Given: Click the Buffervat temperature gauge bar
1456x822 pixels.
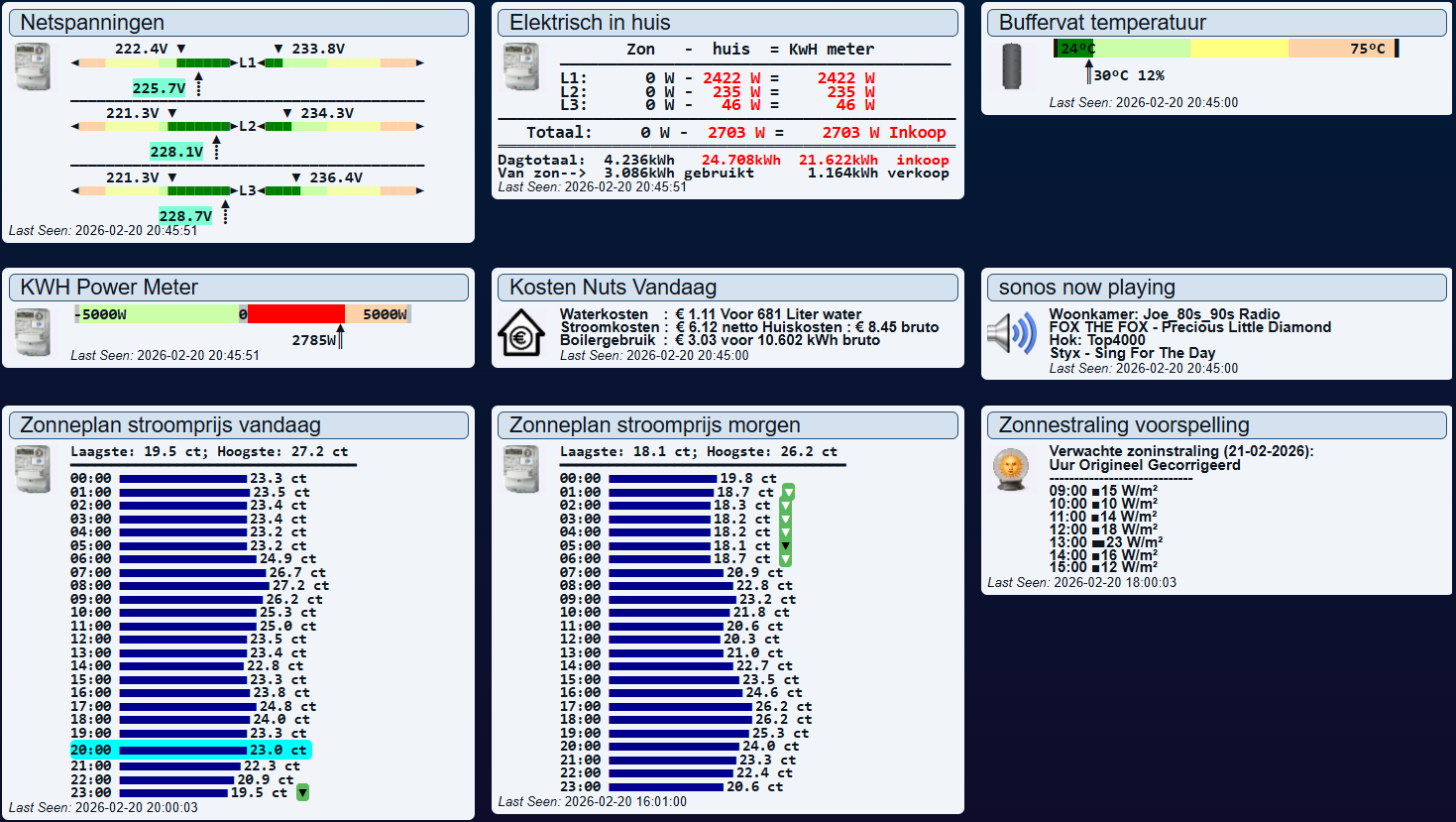Looking at the screenshot, I should [1225, 49].
